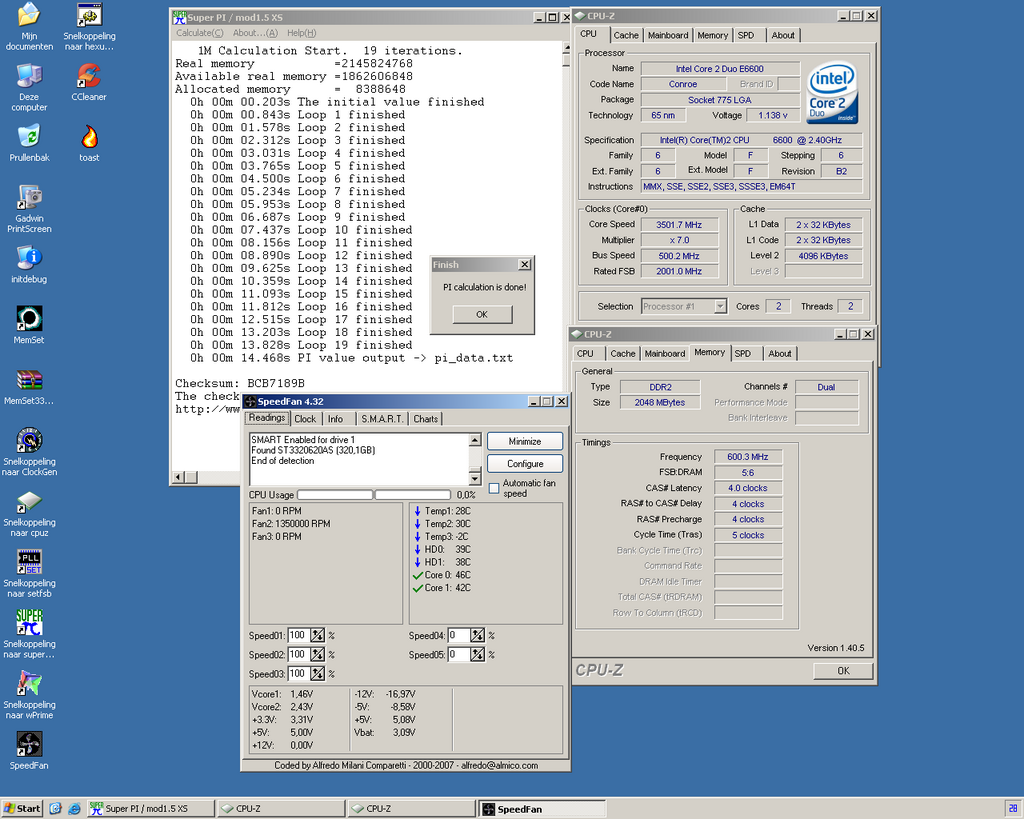Click the 'Checksum: BCB7189B' line in Super PI

pyautogui.click(x=240, y=383)
